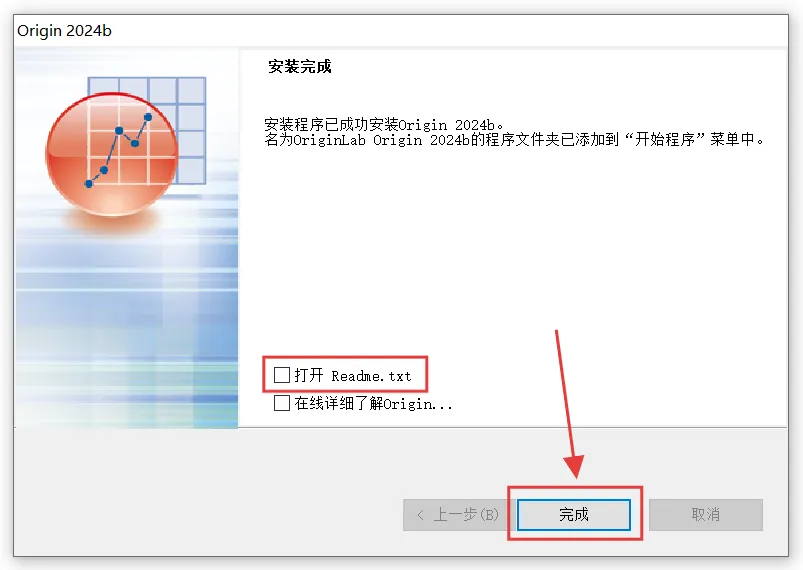Go back with 上一步(B) button

click(459, 515)
